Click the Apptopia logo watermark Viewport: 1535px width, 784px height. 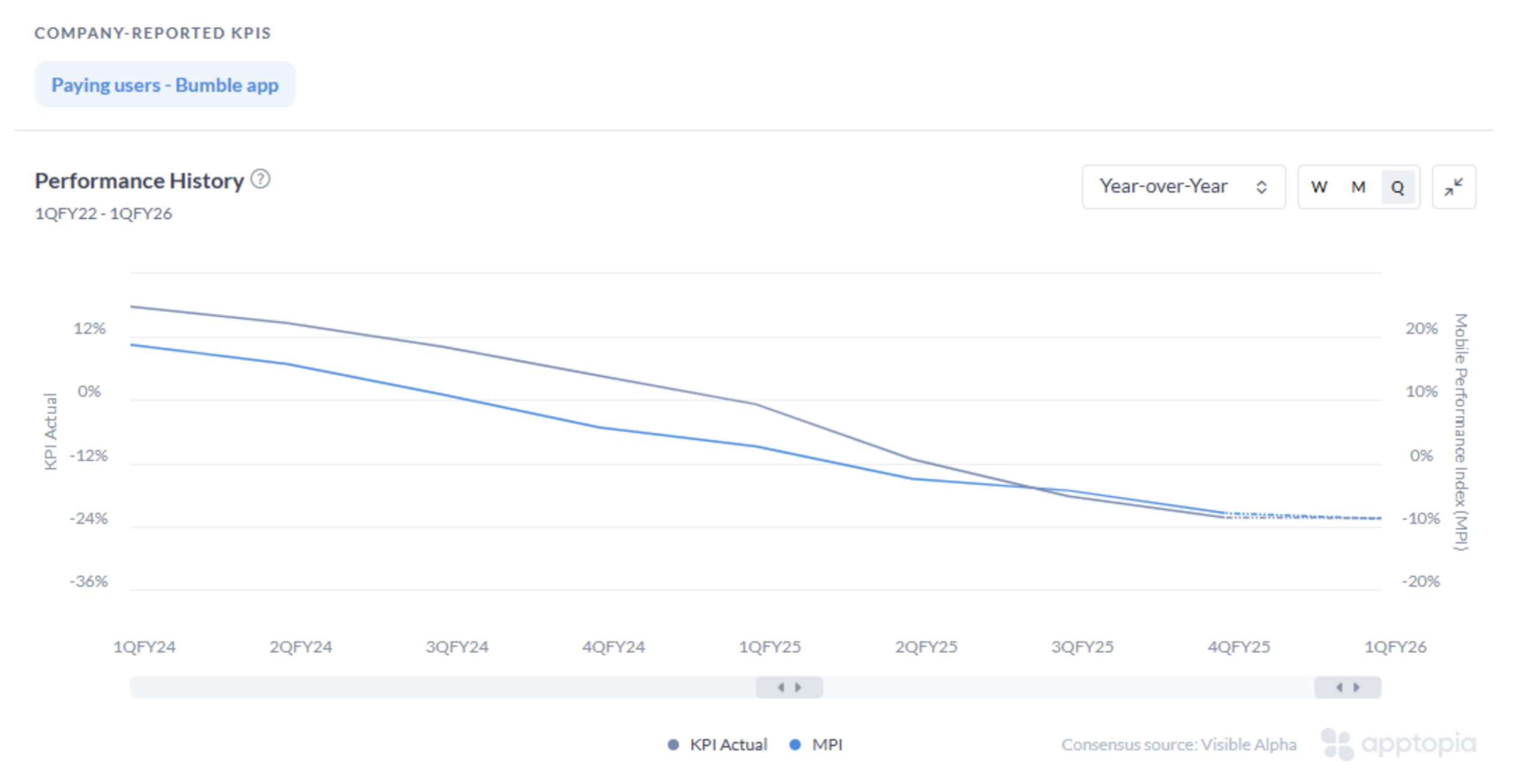1398,744
